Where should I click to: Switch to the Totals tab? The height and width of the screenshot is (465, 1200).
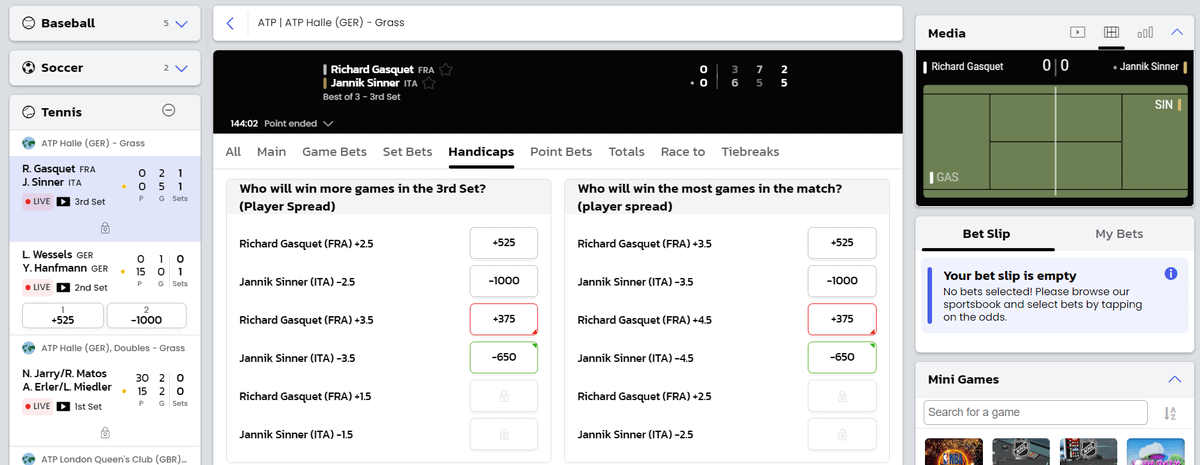[x=626, y=152]
